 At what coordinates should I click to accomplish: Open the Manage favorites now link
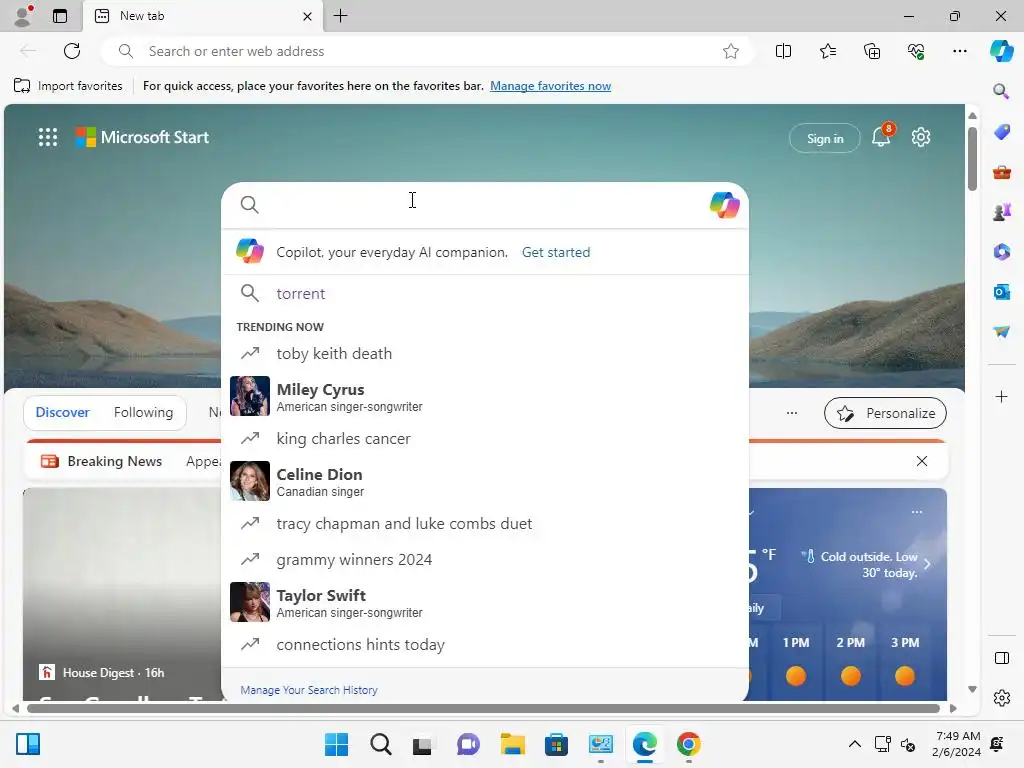coord(550,86)
